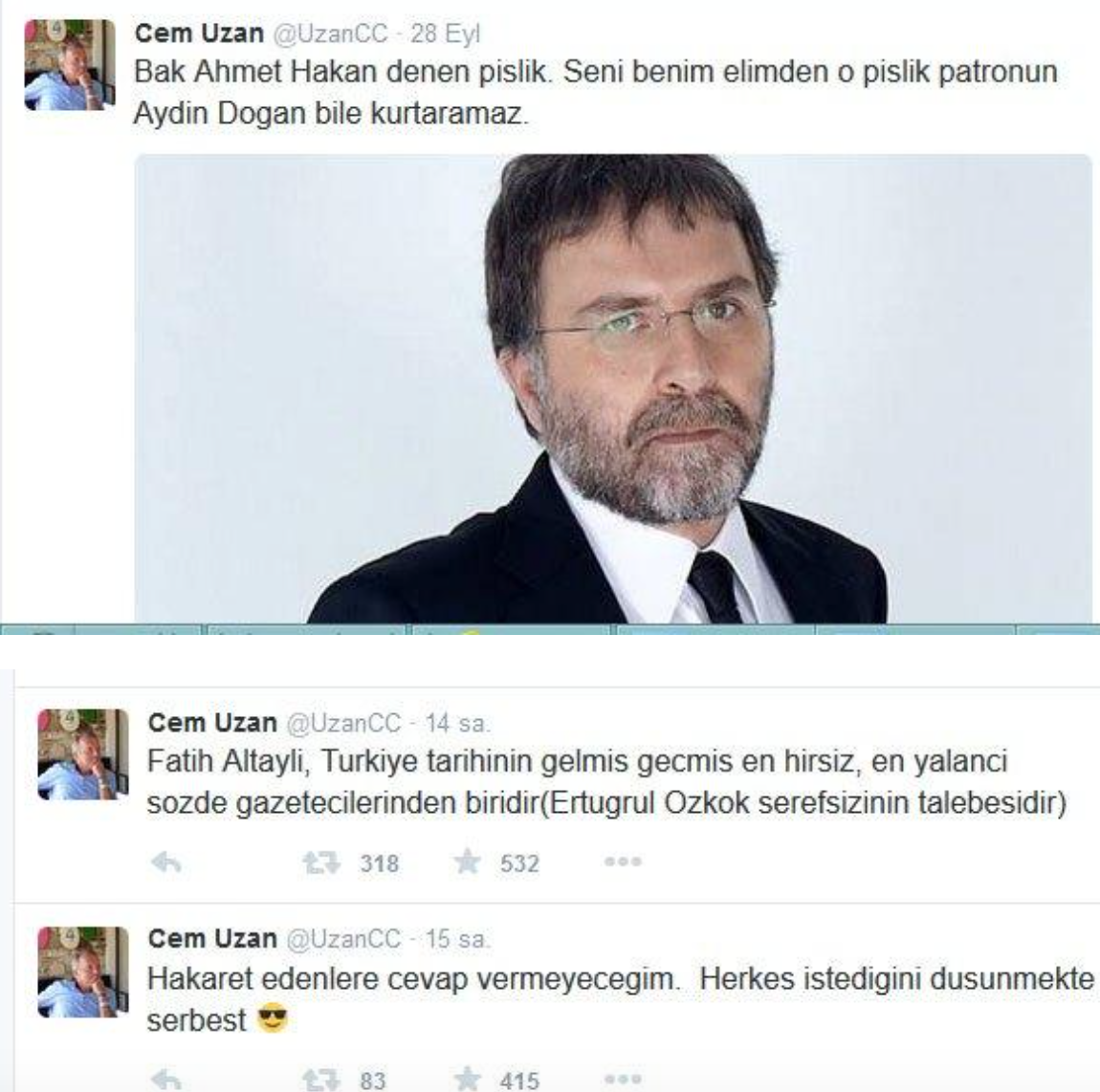
Task: Open more options on Hakaret edenlere tweet
Action: (x=623, y=1079)
